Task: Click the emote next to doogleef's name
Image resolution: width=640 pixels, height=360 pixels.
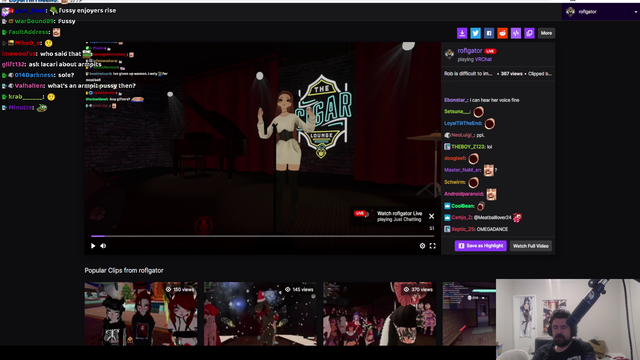Action: (473, 158)
